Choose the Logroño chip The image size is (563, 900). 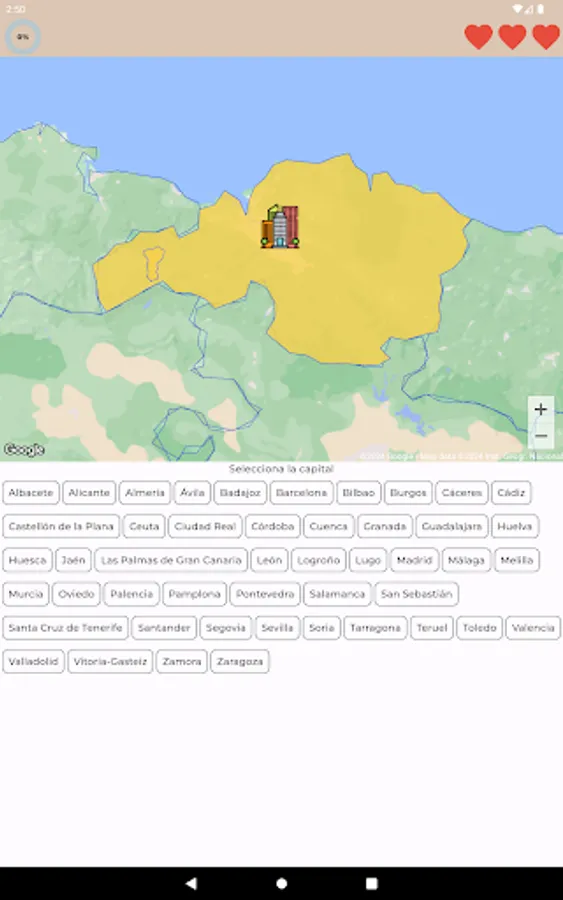(319, 560)
